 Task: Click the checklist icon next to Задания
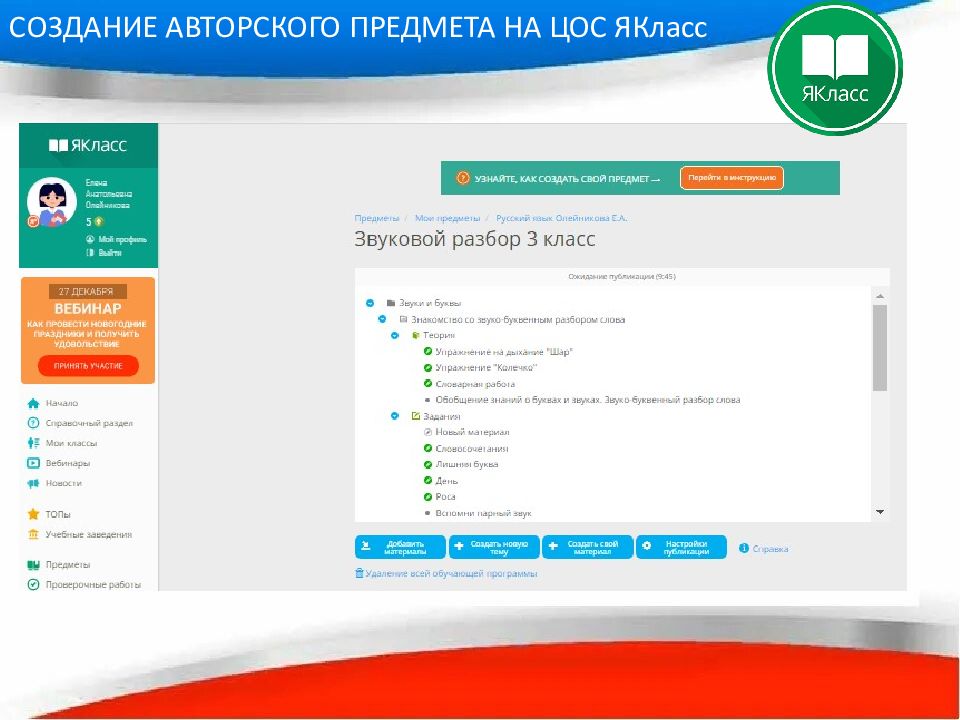[416, 416]
